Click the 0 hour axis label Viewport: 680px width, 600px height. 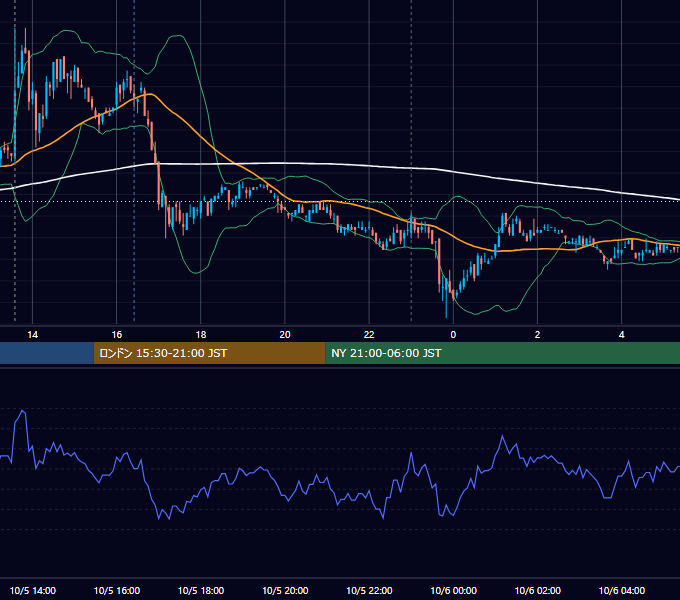(453, 335)
